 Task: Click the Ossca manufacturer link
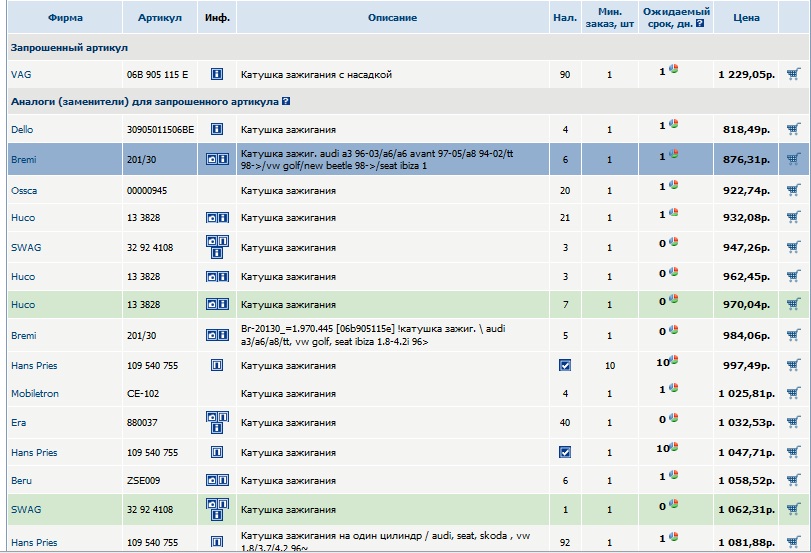point(24,190)
